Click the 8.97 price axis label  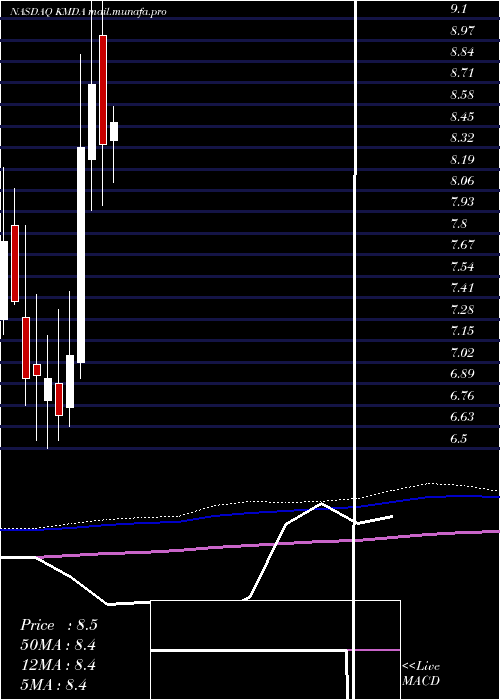coord(462,31)
